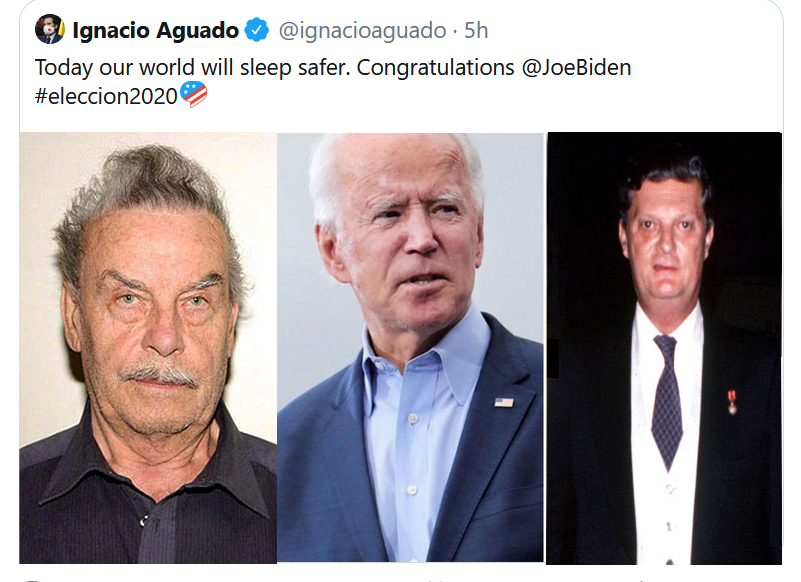801x582 pixels.
Task: Open the @JoeBiden mention
Action: pyautogui.click(x=576, y=67)
